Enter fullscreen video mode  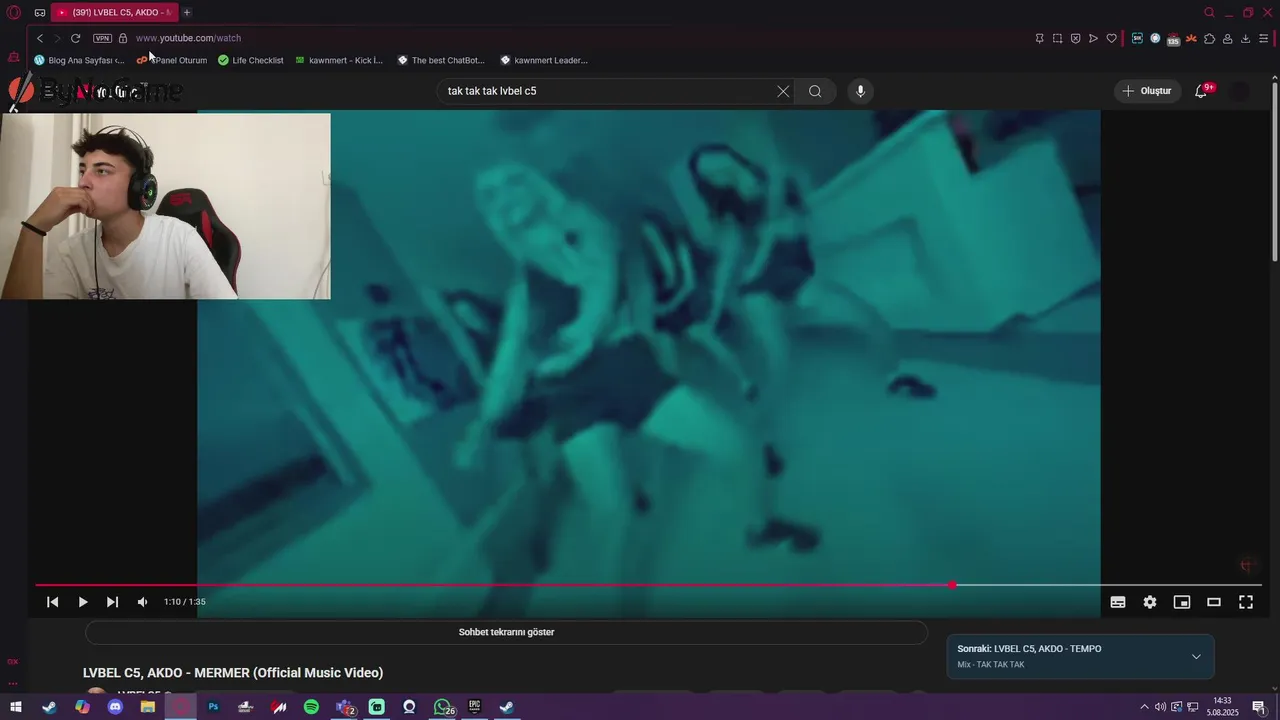1246,602
